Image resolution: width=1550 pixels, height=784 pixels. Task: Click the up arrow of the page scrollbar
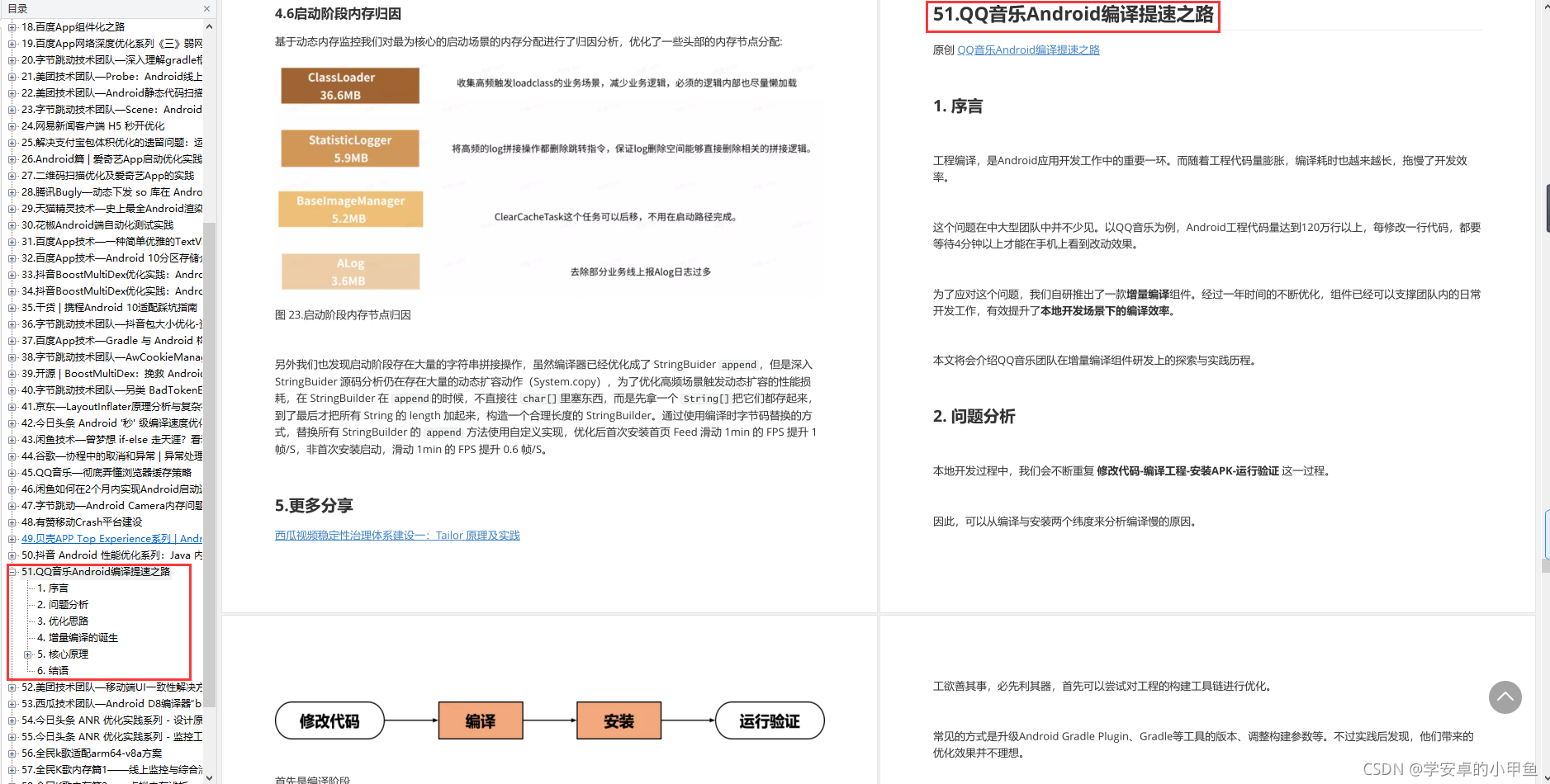click(1545, 7)
